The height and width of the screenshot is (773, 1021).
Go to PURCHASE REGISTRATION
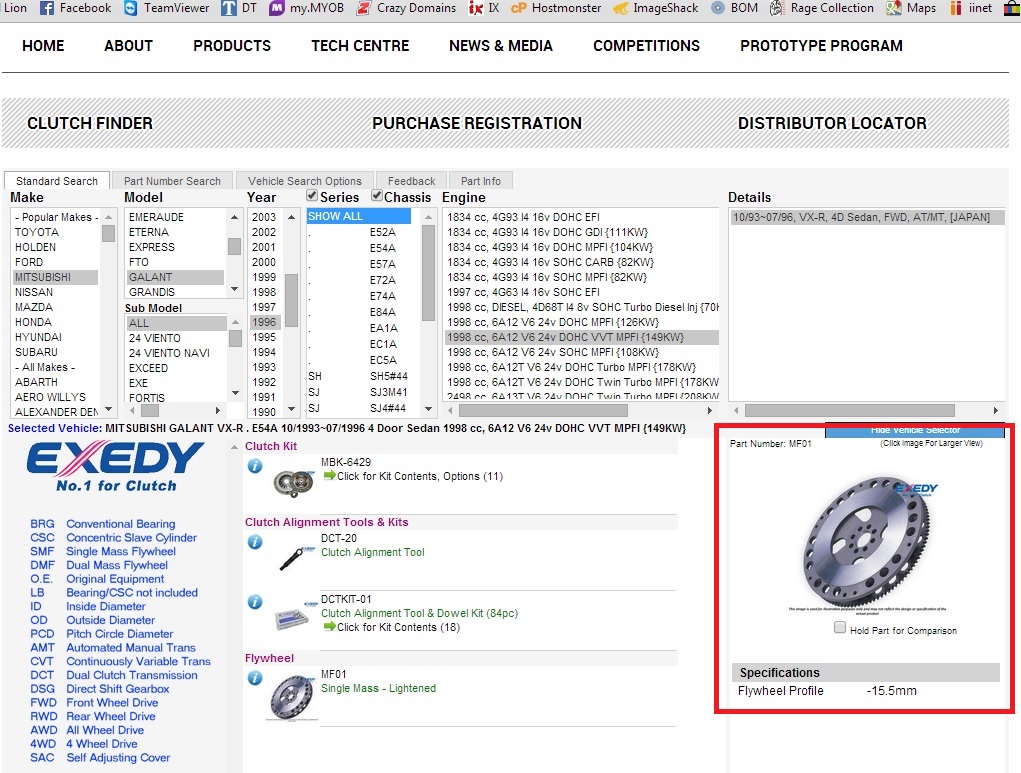pyautogui.click(x=477, y=123)
